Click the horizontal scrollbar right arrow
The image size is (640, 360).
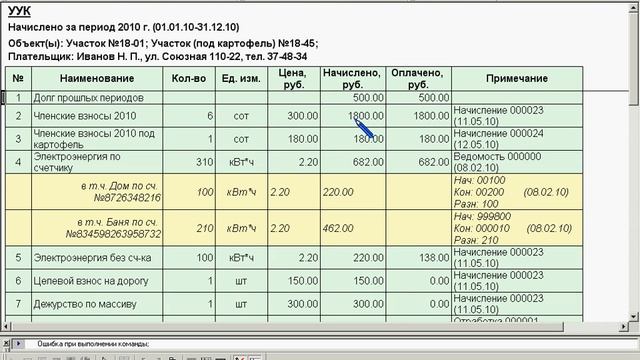(623, 327)
